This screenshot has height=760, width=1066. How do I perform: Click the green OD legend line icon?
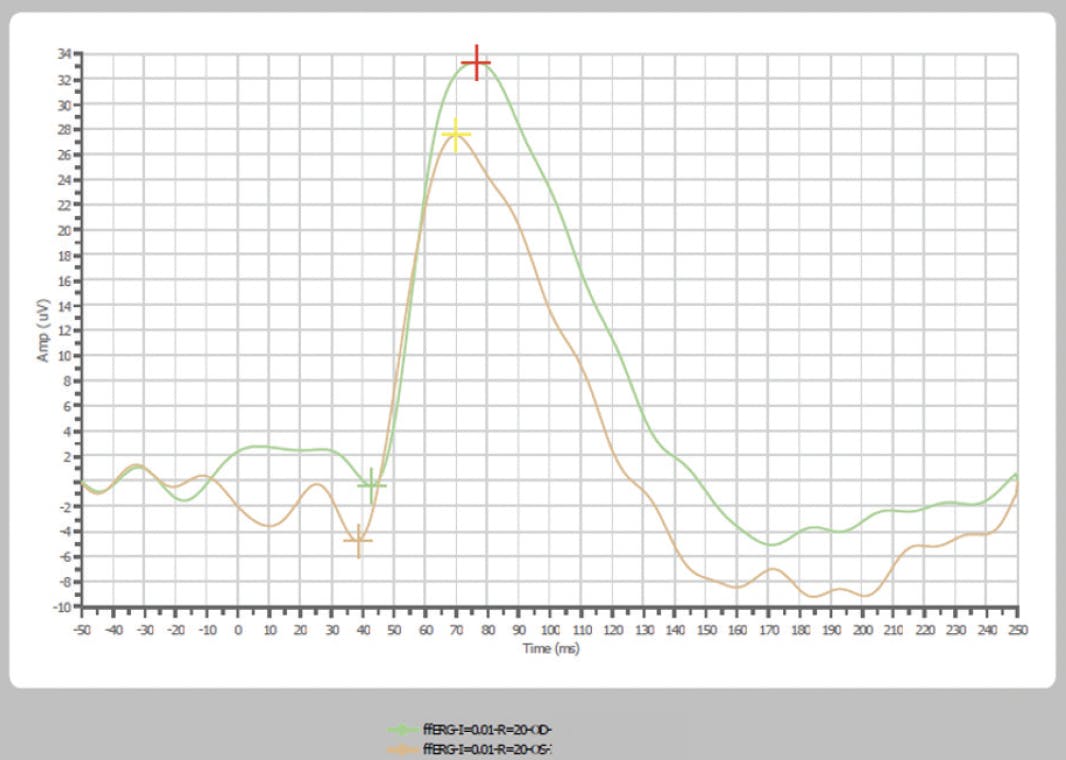(x=404, y=730)
